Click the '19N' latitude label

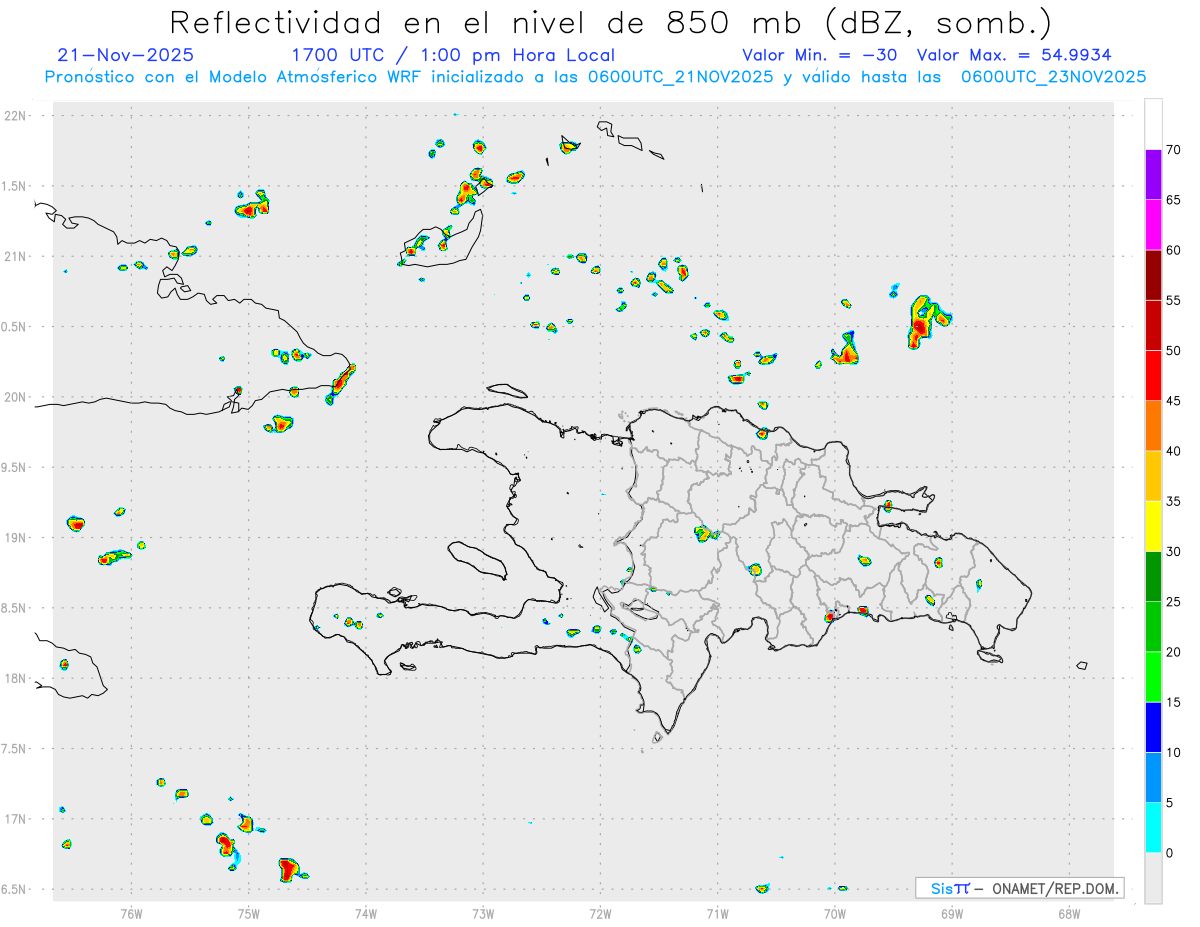[16, 538]
